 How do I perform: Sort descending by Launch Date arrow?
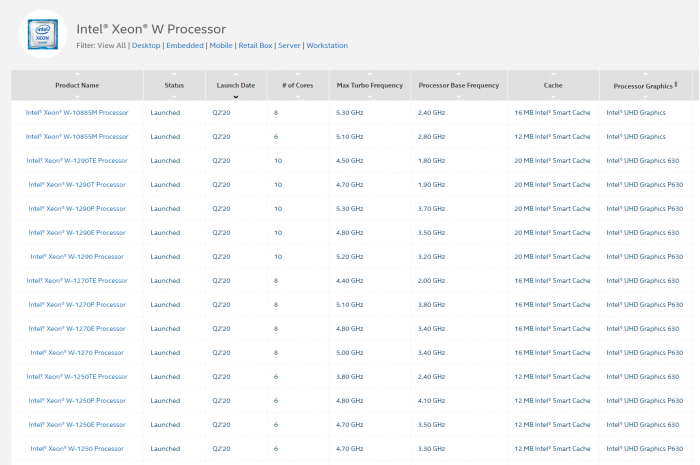coord(236,97)
